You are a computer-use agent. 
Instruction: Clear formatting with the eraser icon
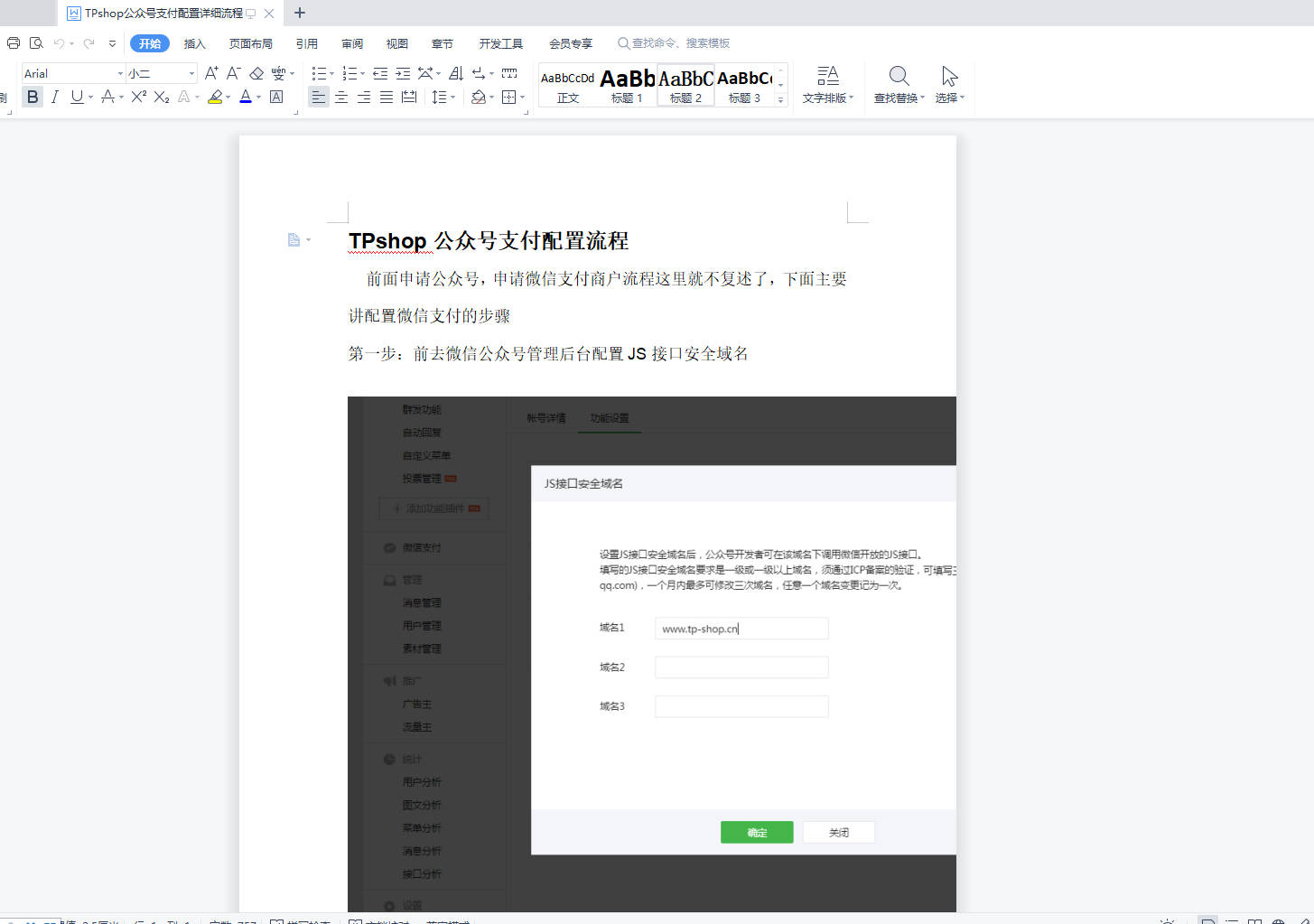coord(256,73)
